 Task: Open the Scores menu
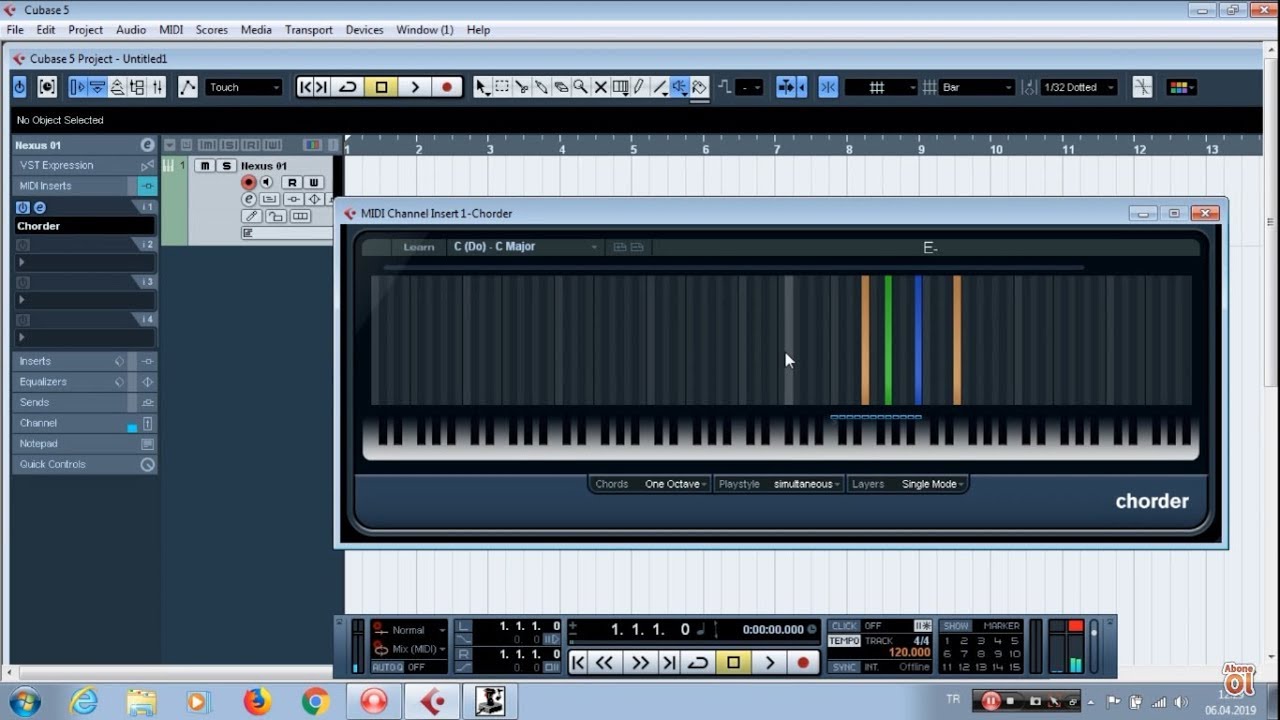pos(211,30)
